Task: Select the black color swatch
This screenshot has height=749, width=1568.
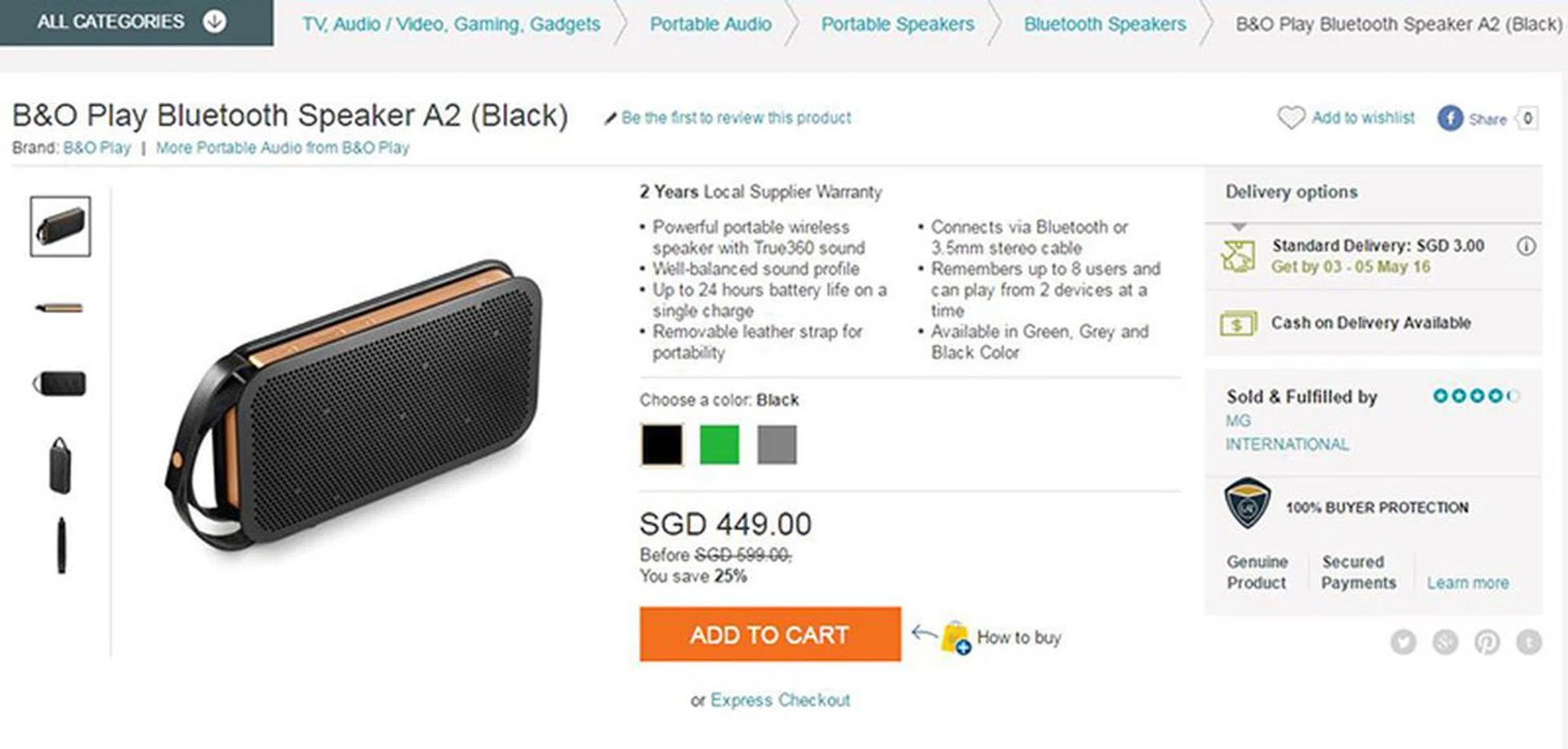Action: pos(661,444)
